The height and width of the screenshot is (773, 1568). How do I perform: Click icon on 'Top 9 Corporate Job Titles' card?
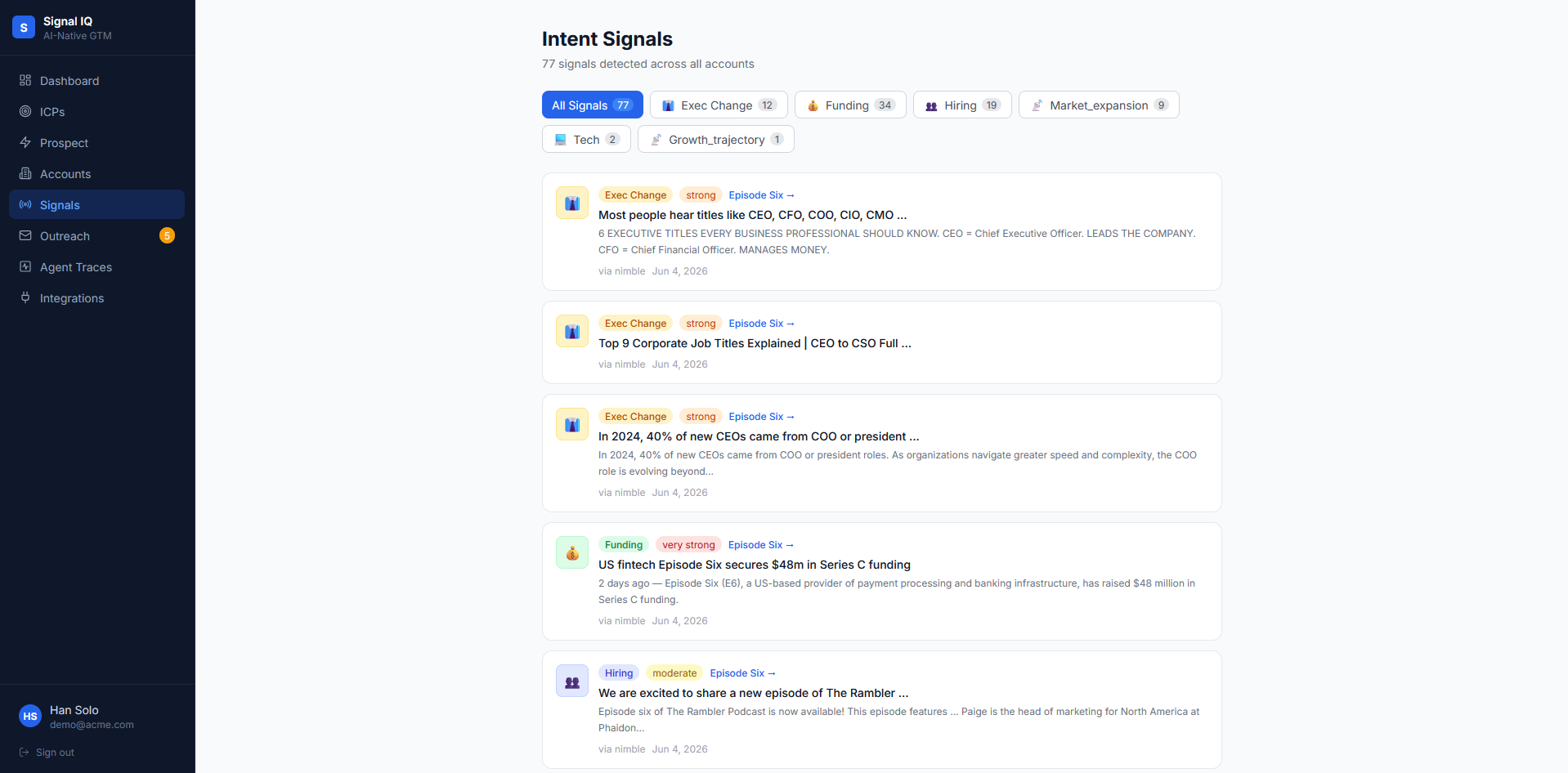tap(572, 331)
